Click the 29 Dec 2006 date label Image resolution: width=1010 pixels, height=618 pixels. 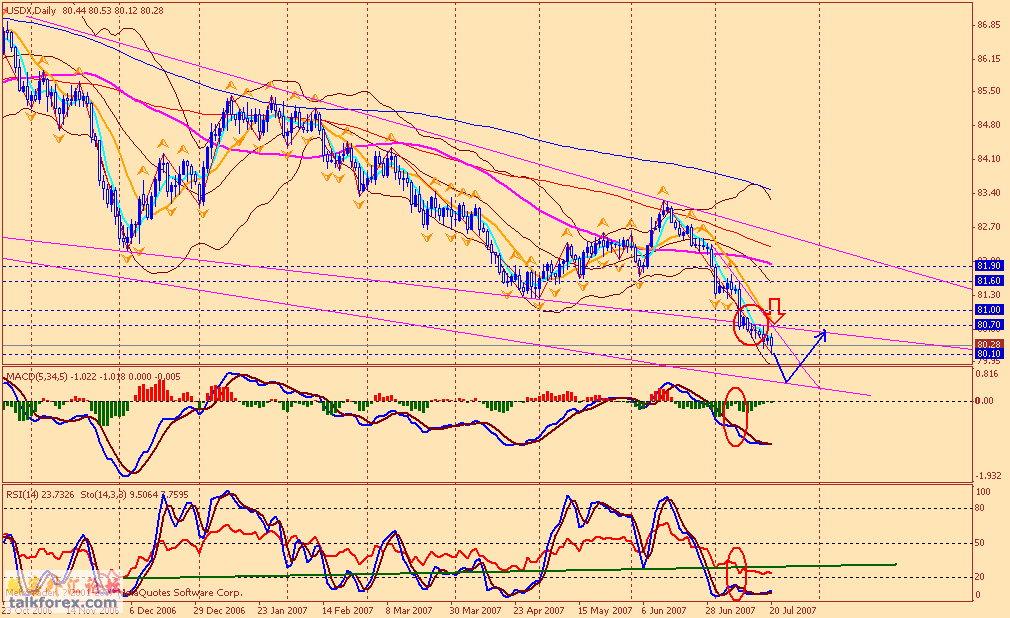tap(219, 610)
